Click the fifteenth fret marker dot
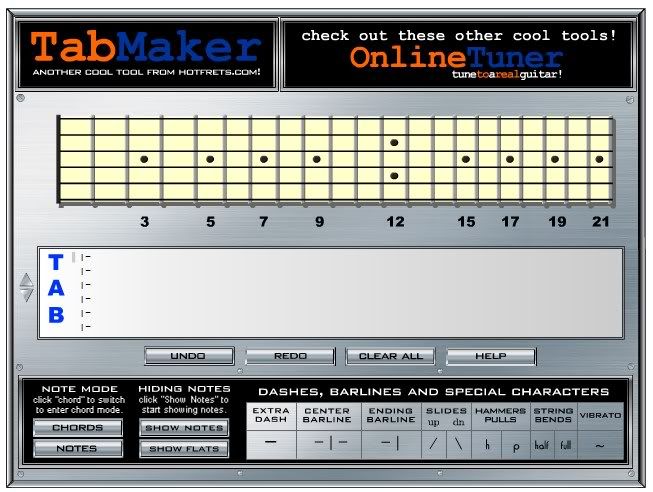The height and width of the screenshot is (492, 653). coord(466,159)
